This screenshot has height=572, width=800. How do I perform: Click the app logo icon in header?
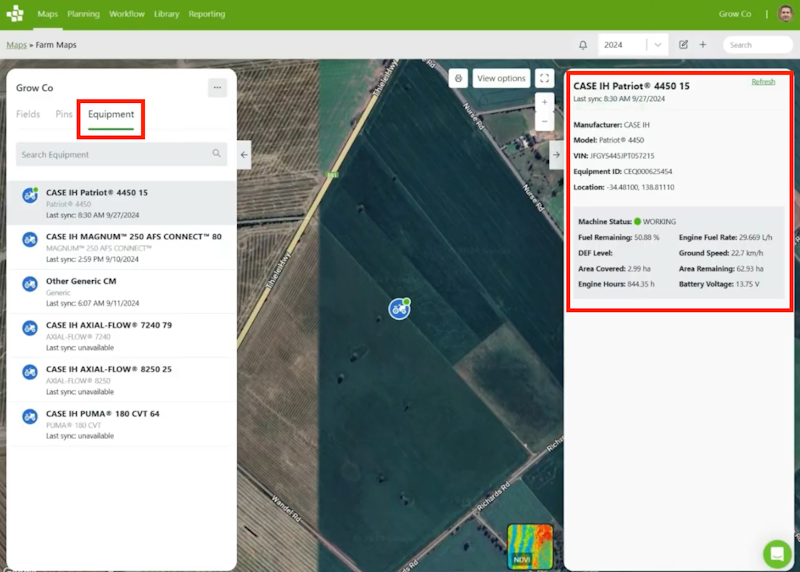[15, 14]
